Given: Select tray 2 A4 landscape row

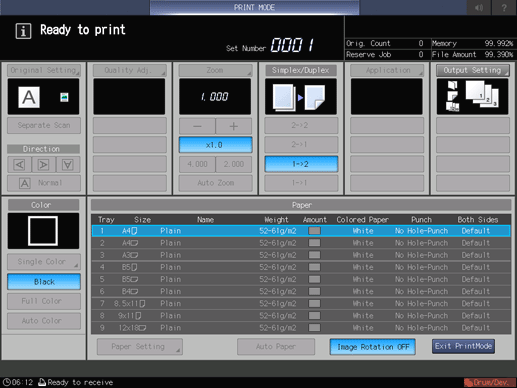Looking at the screenshot, I should click(301, 243).
